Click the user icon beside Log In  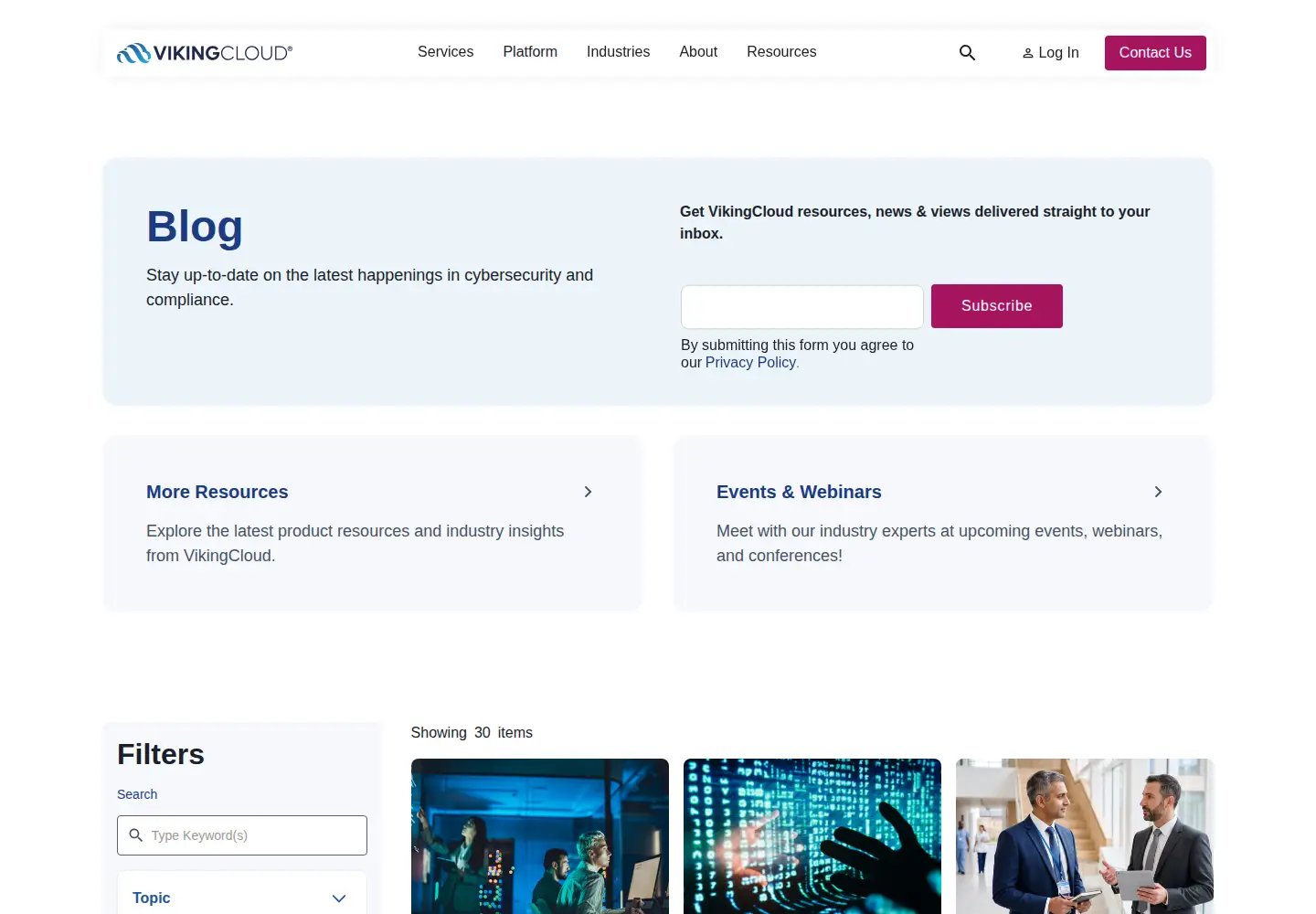coord(1028,53)
